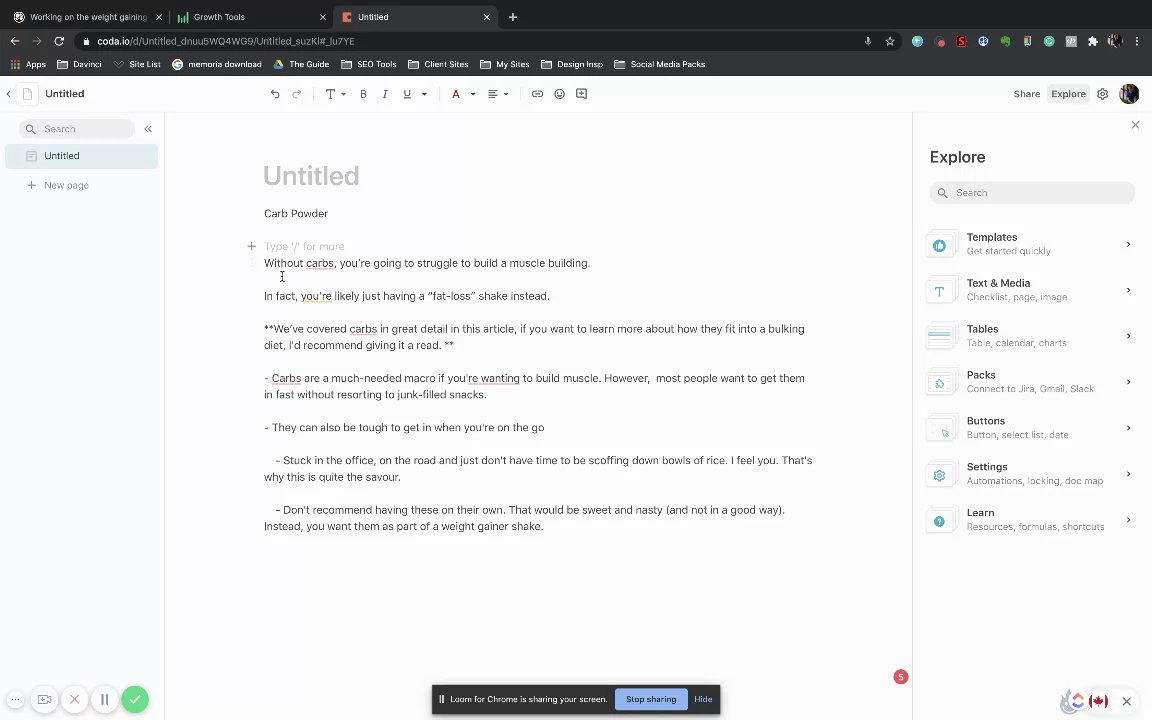This screenshot has height=720, width=1152.
Task: Click the Stop sharing button
Action: tap(651, 699)
